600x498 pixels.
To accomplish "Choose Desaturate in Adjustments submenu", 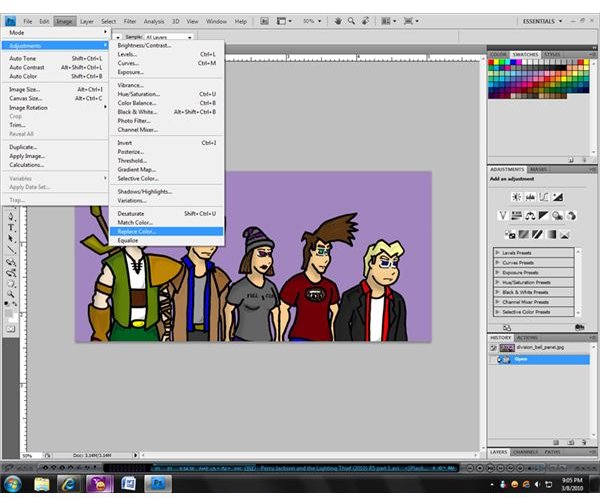I will coord(166,213).
